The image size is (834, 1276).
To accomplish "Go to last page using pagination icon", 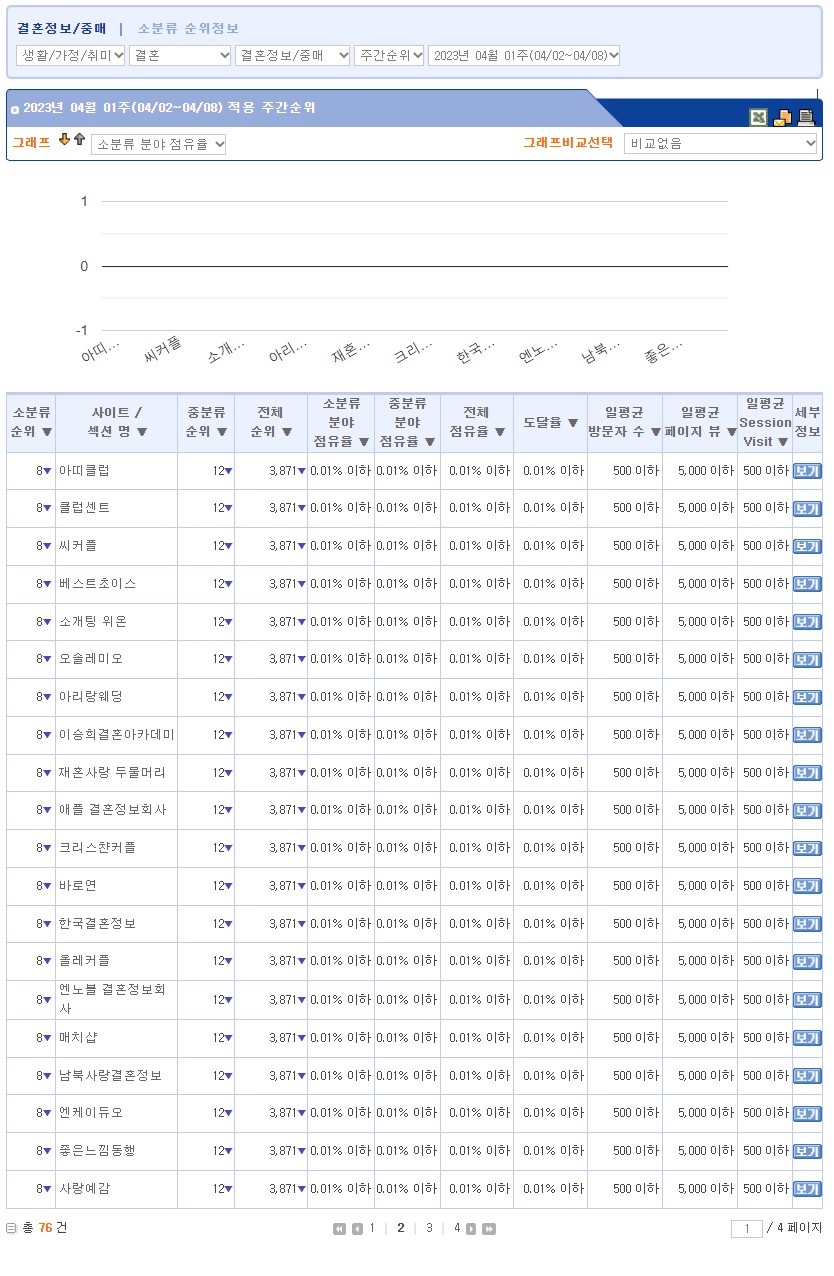I will [x=489, y=1229].
